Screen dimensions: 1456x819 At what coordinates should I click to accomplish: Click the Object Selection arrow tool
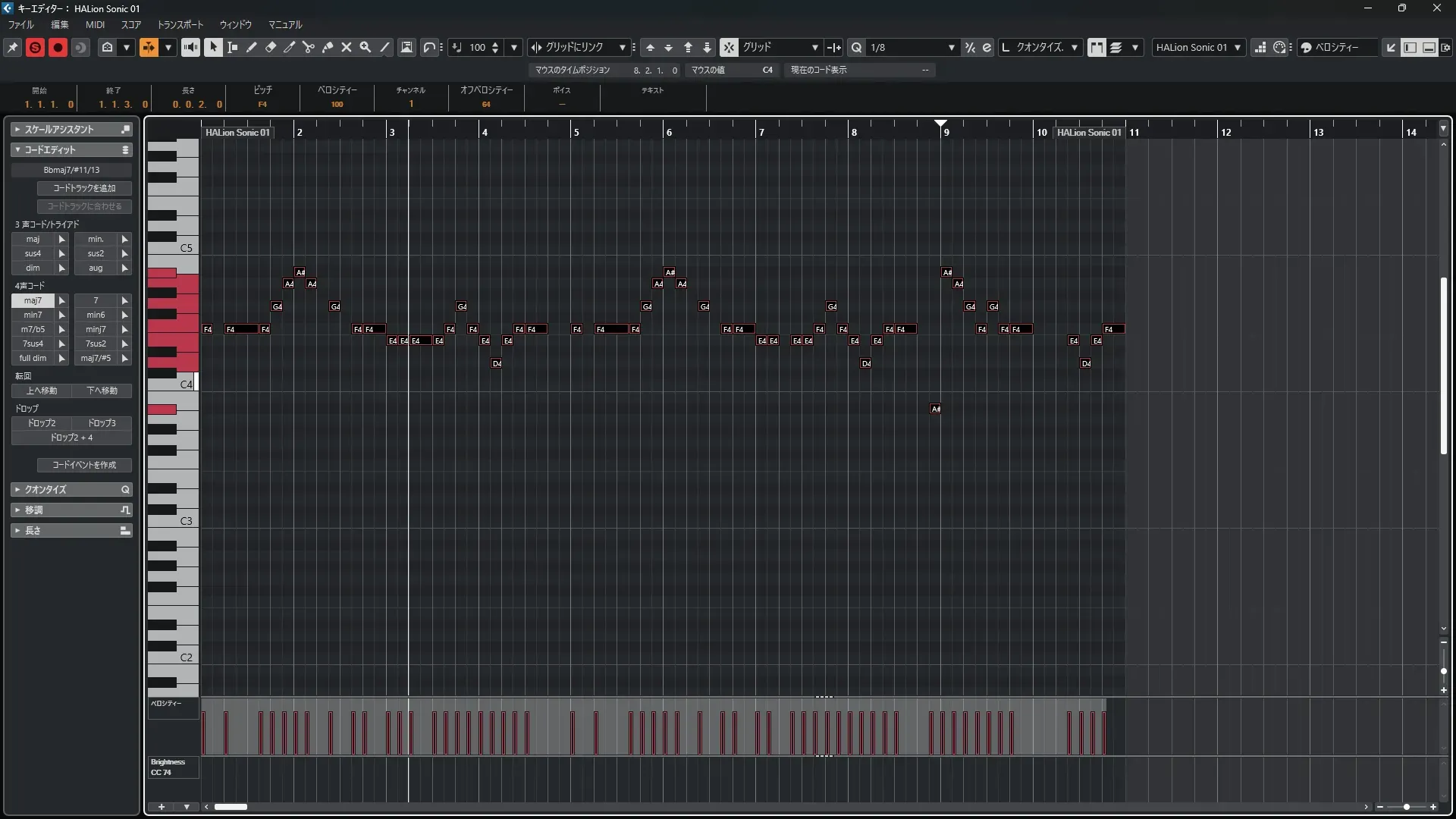[x=213, y=47]
